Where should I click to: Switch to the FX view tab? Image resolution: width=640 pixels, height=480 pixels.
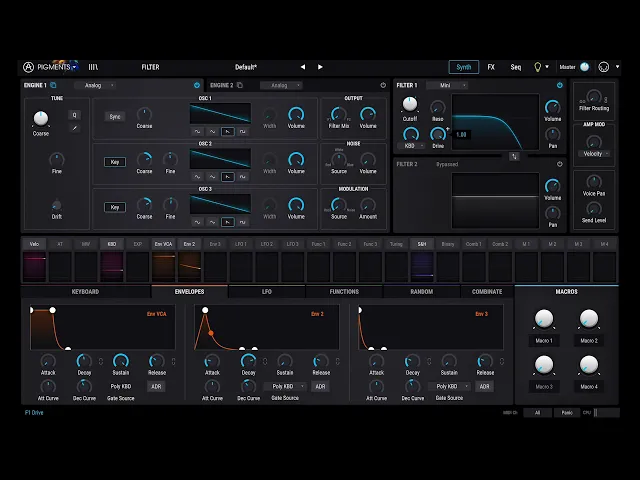click(491, 67)
